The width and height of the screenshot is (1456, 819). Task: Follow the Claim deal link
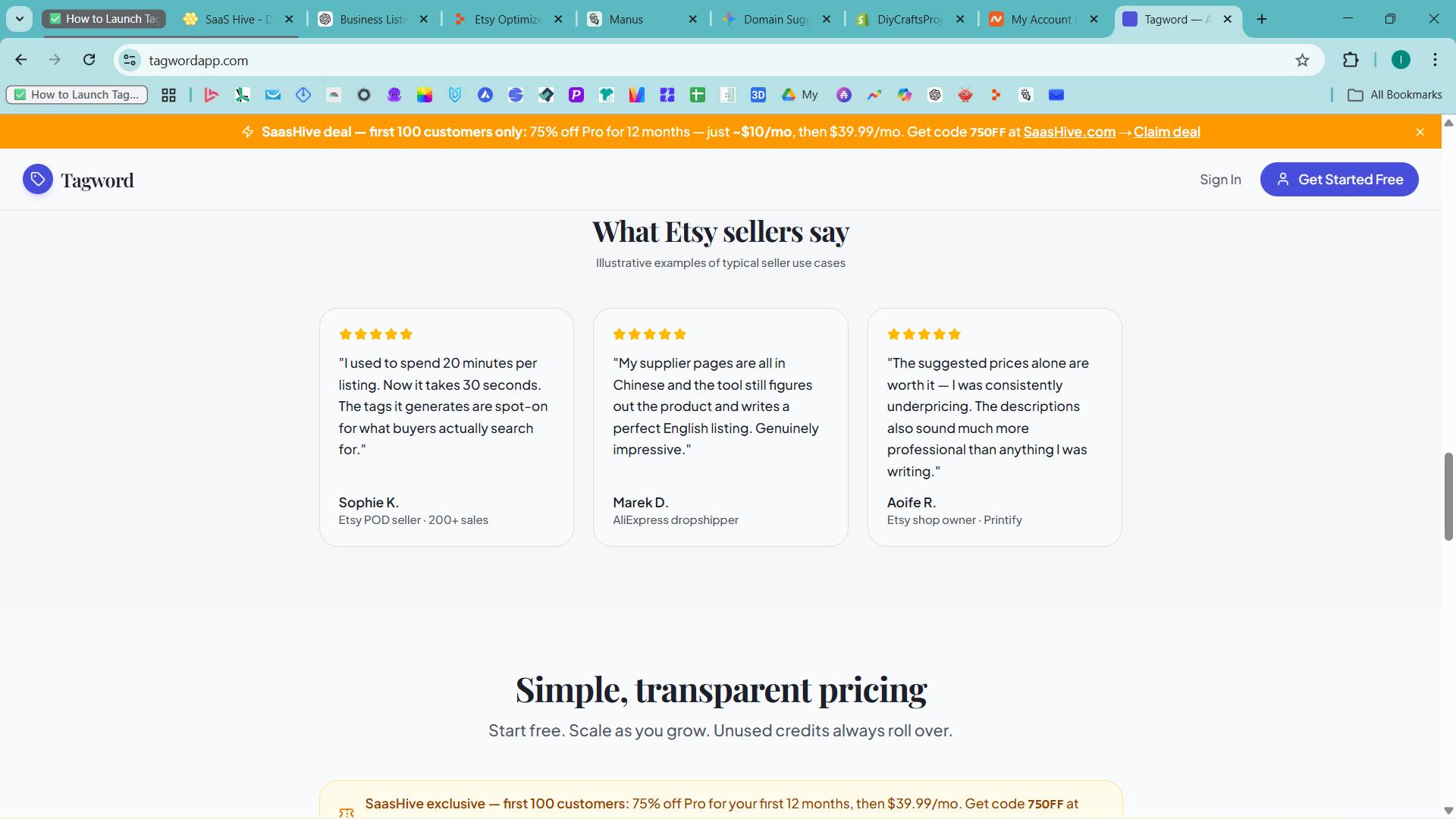click(1166, 132)
